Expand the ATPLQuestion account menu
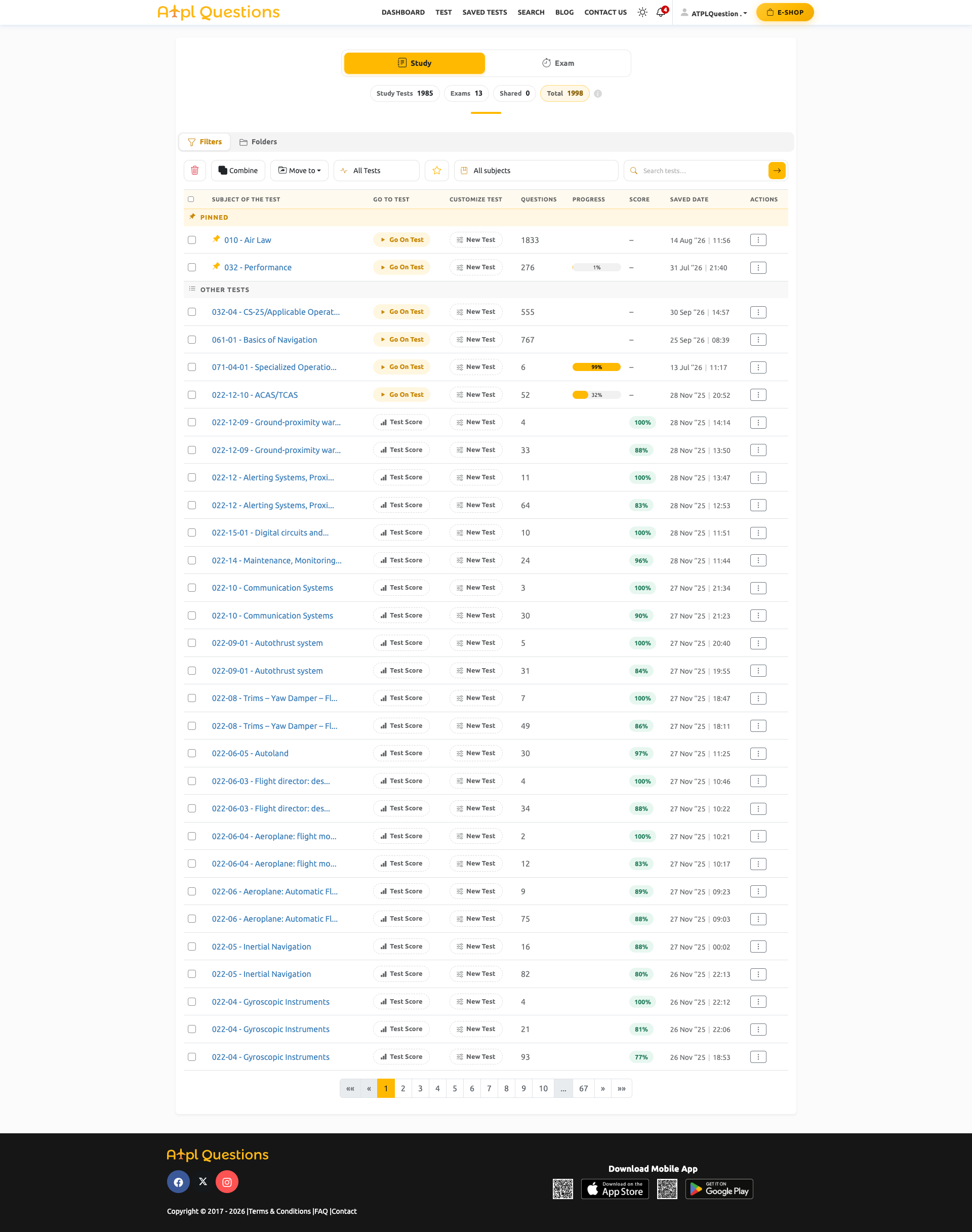The image size is (972, 1232). coord(714,13)
